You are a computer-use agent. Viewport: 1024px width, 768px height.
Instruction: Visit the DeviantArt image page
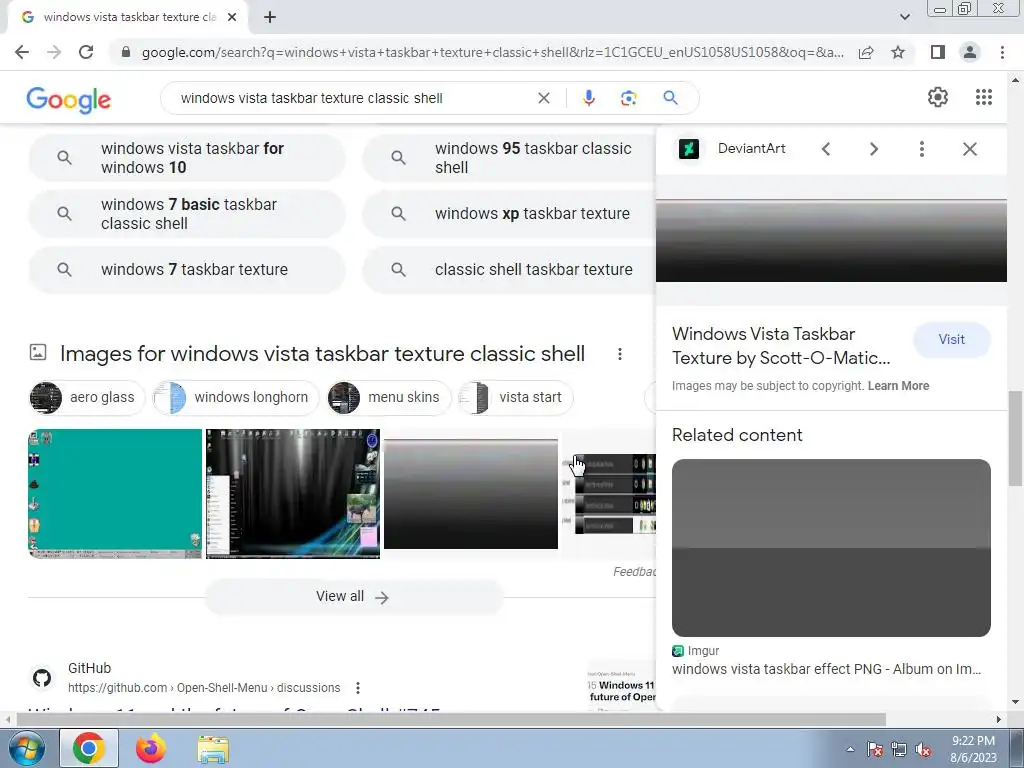point(952,340)
